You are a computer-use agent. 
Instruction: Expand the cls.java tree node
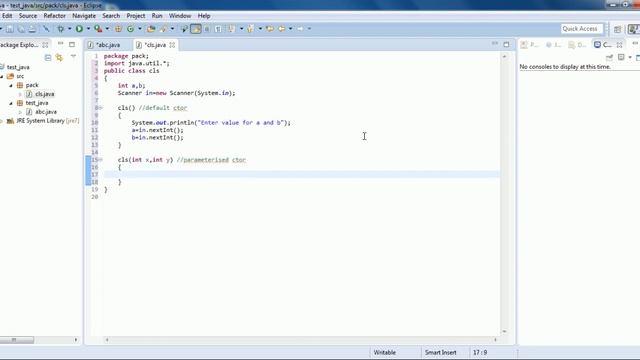[x=20, y=94]
